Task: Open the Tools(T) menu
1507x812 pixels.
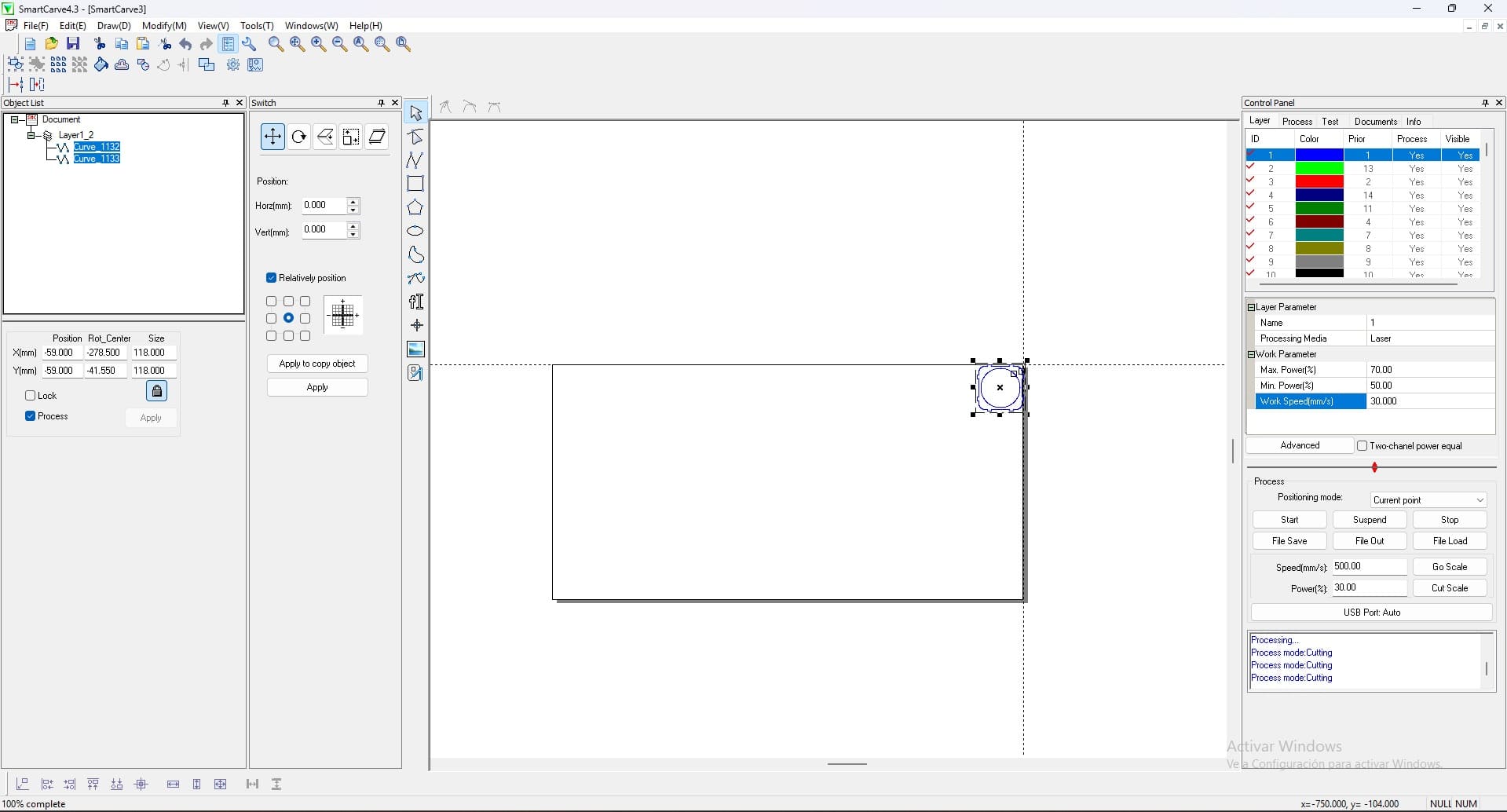Action: tap(257, 26)
